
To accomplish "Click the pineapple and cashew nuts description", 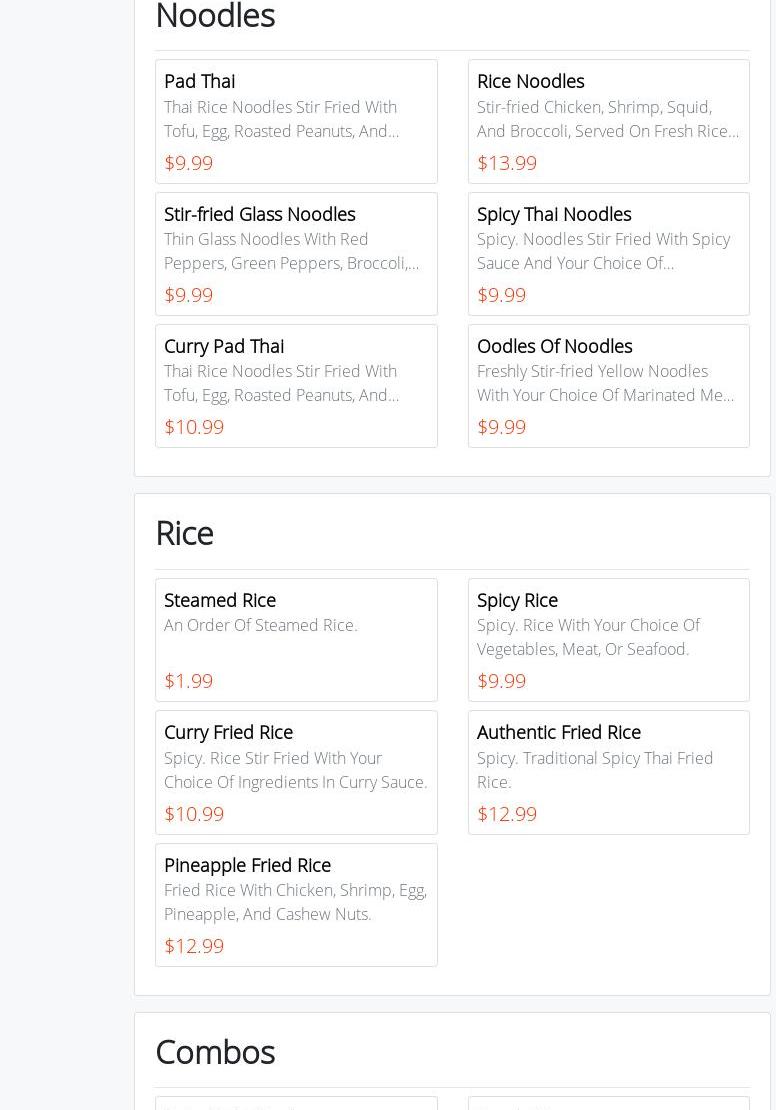I will [295, 902].
